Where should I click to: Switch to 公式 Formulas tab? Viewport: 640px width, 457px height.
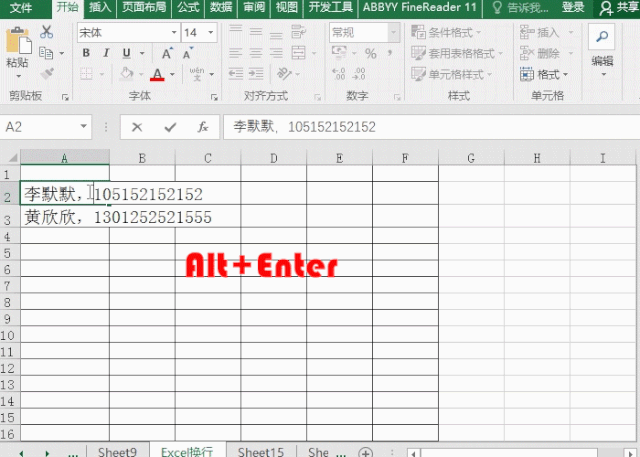[x=188, y=7]
